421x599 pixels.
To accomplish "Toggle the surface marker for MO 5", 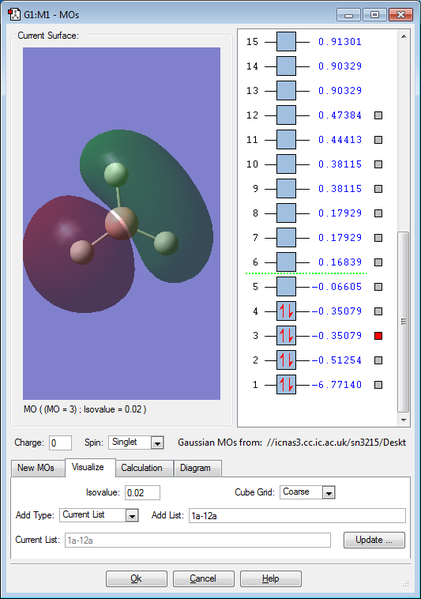I will [x=378, y=287].
